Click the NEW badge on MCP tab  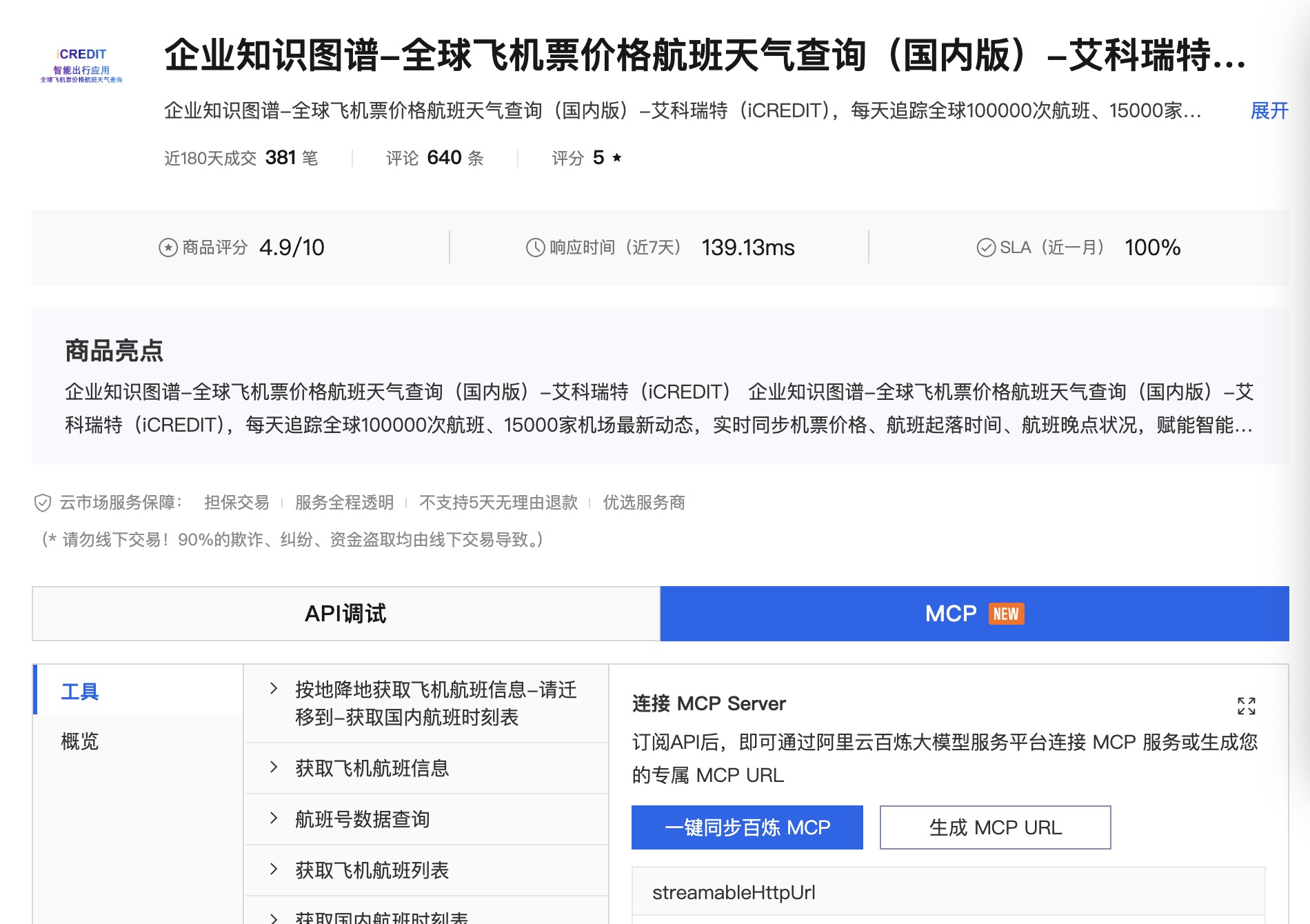[x=1007, y=614]
